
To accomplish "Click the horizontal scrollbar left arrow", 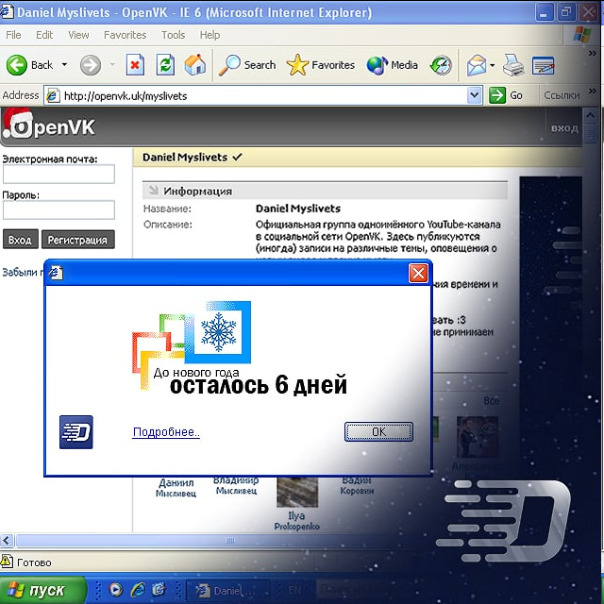I will [7, 540].
